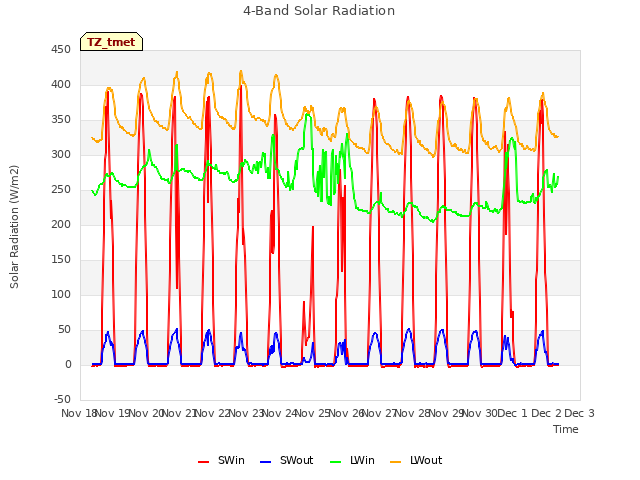Click the LWout legend label
The image size is (640, 480).
coord(426,460)
